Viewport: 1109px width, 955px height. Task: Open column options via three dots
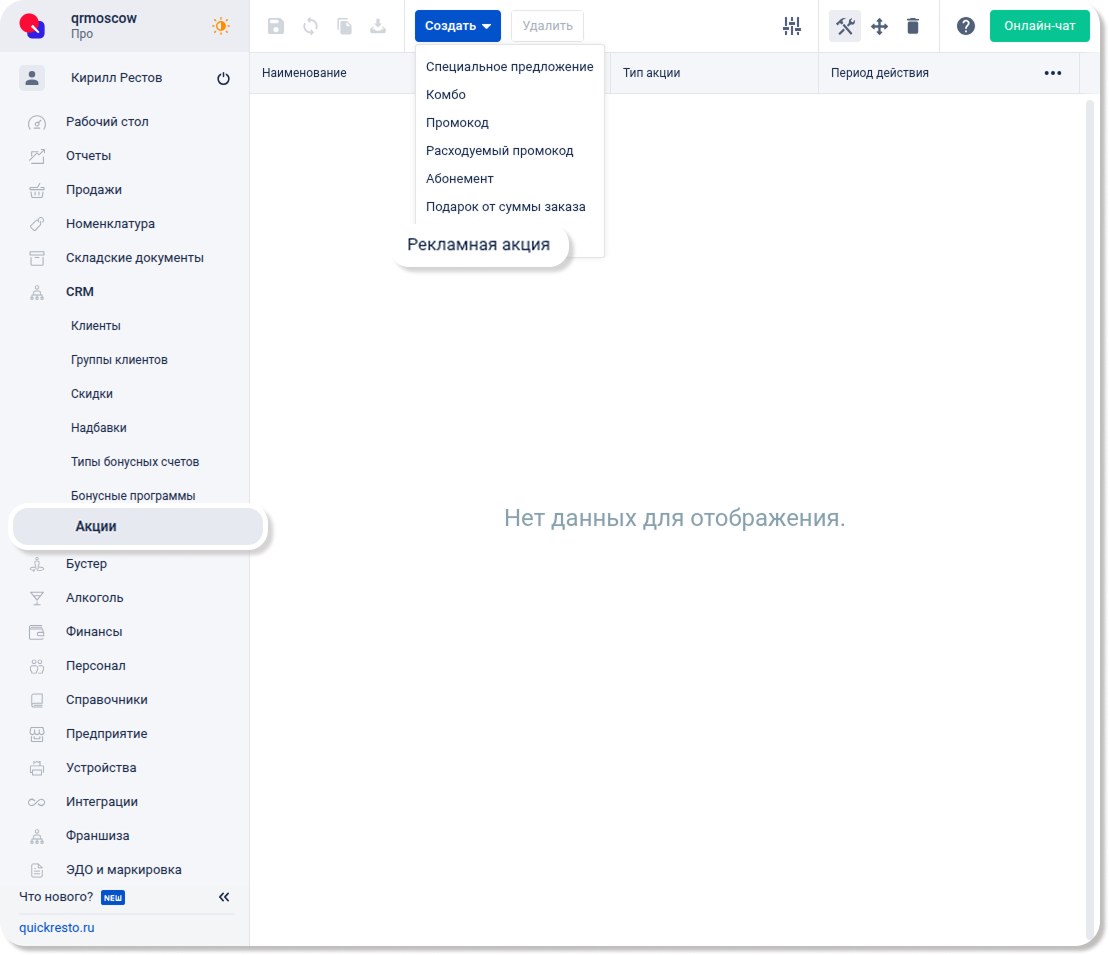pyautogui.click(x=1052, y=73)
